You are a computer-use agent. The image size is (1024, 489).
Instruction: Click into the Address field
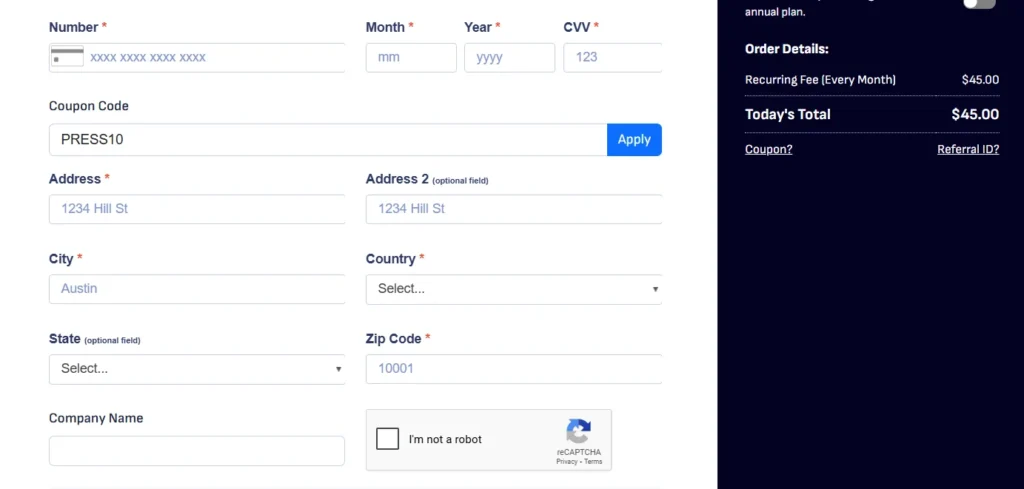pyautogui.click(x=197, y=209)
